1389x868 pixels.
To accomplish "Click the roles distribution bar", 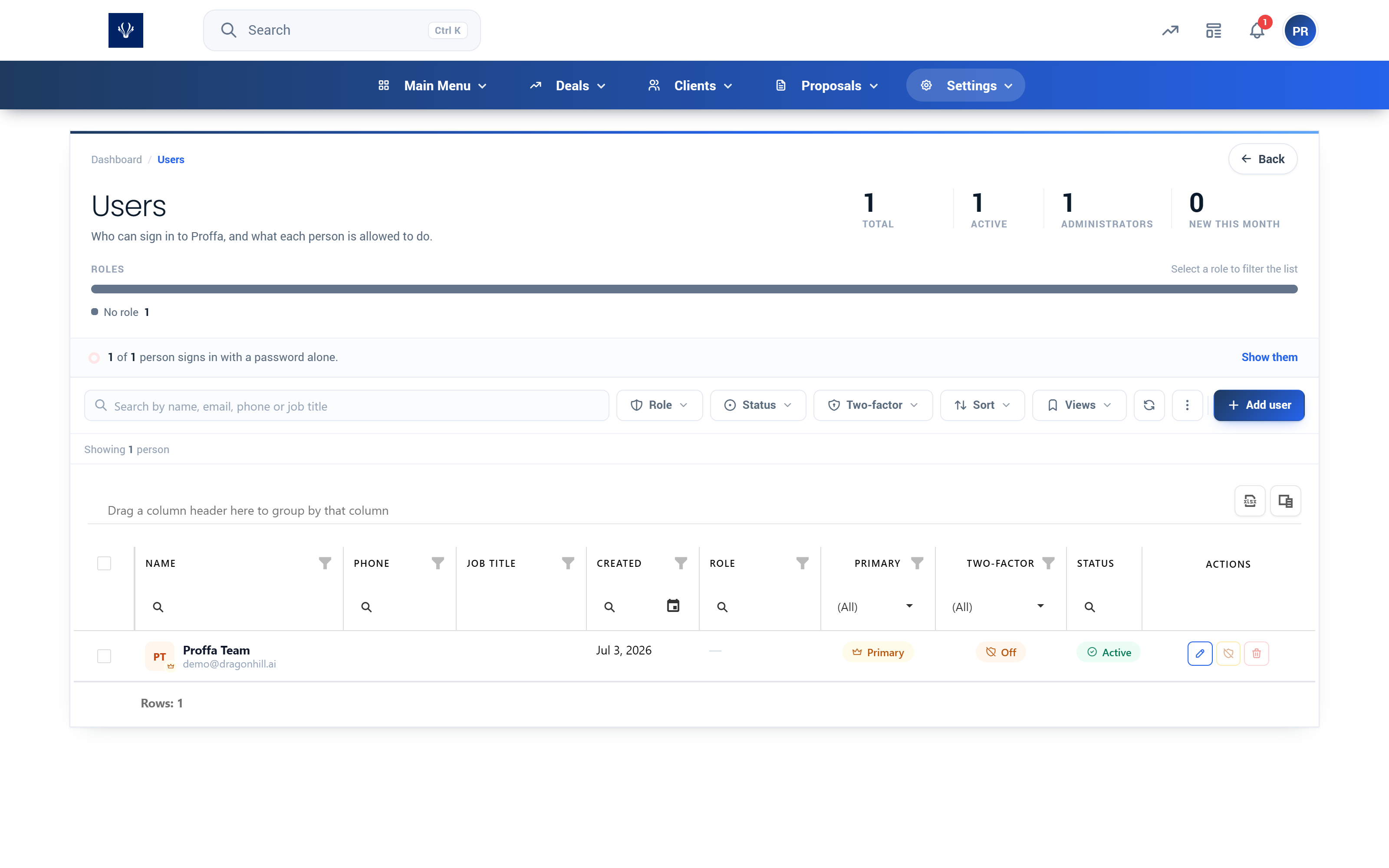I will [694, 289].
